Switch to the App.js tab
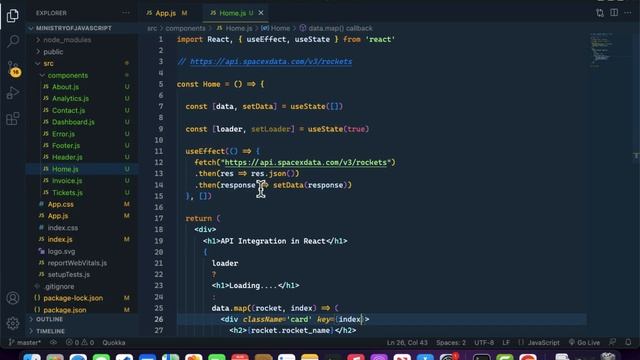This screenshot has width=640, height=360. (167, 13)
